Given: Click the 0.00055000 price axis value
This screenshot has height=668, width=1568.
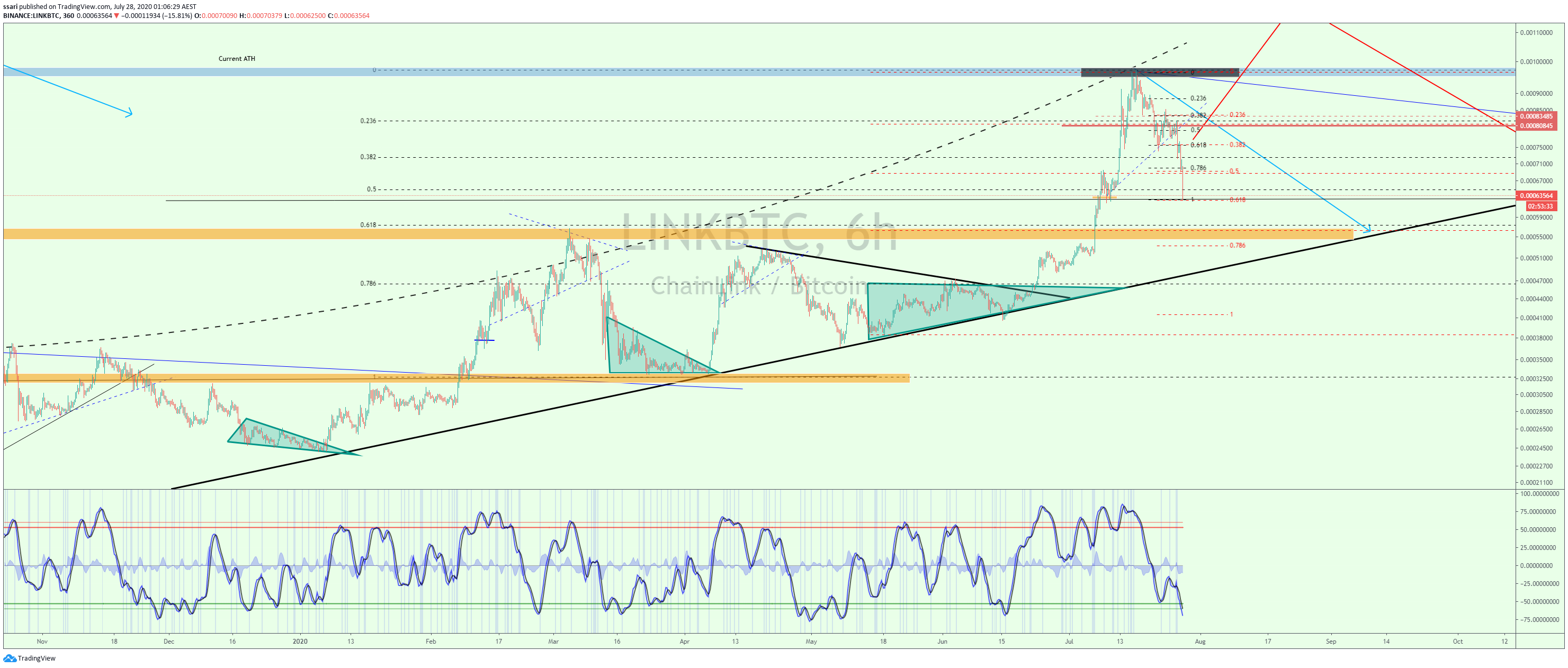Looking at the screenshot, I should 1536,237.
